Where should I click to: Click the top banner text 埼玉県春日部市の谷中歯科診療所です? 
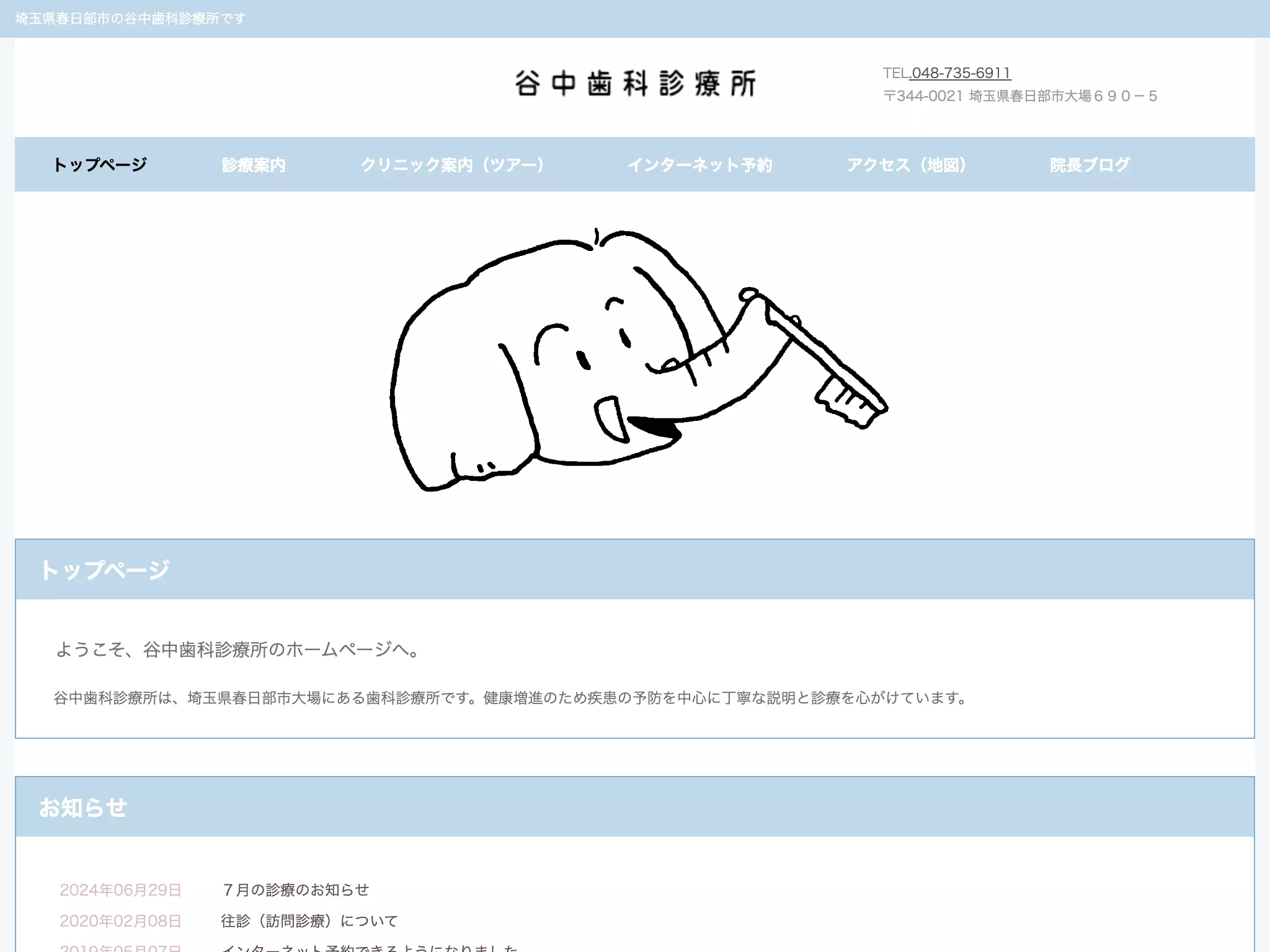coord(130,19)
